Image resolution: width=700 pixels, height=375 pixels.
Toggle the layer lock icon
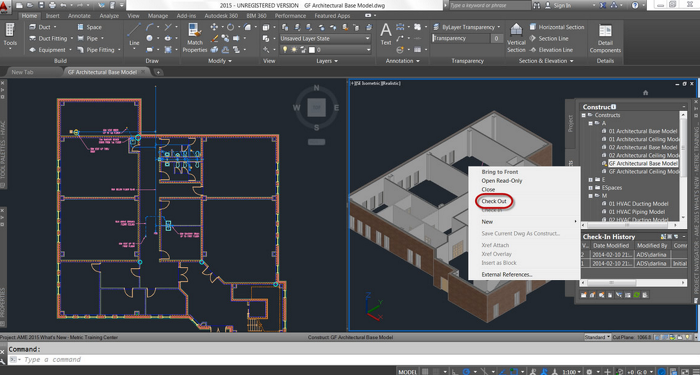coord(303,50)
